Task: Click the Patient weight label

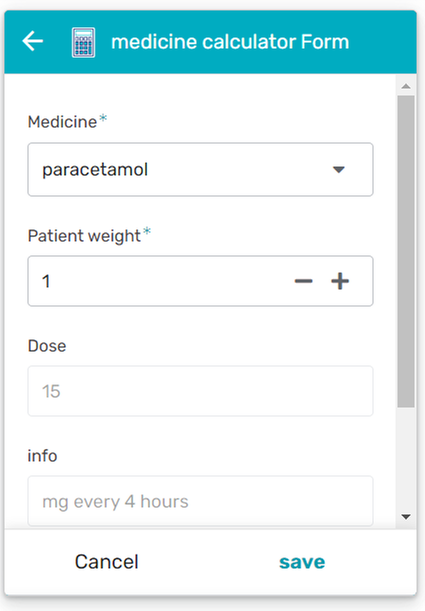Action: tap(84, 236)
